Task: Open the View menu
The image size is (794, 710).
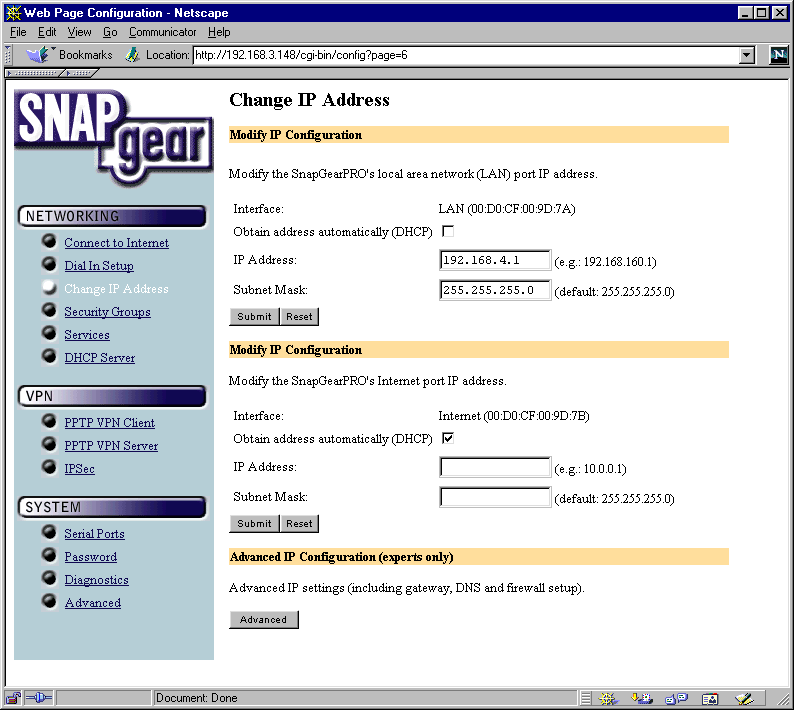Action: click(x=80, y=32)
